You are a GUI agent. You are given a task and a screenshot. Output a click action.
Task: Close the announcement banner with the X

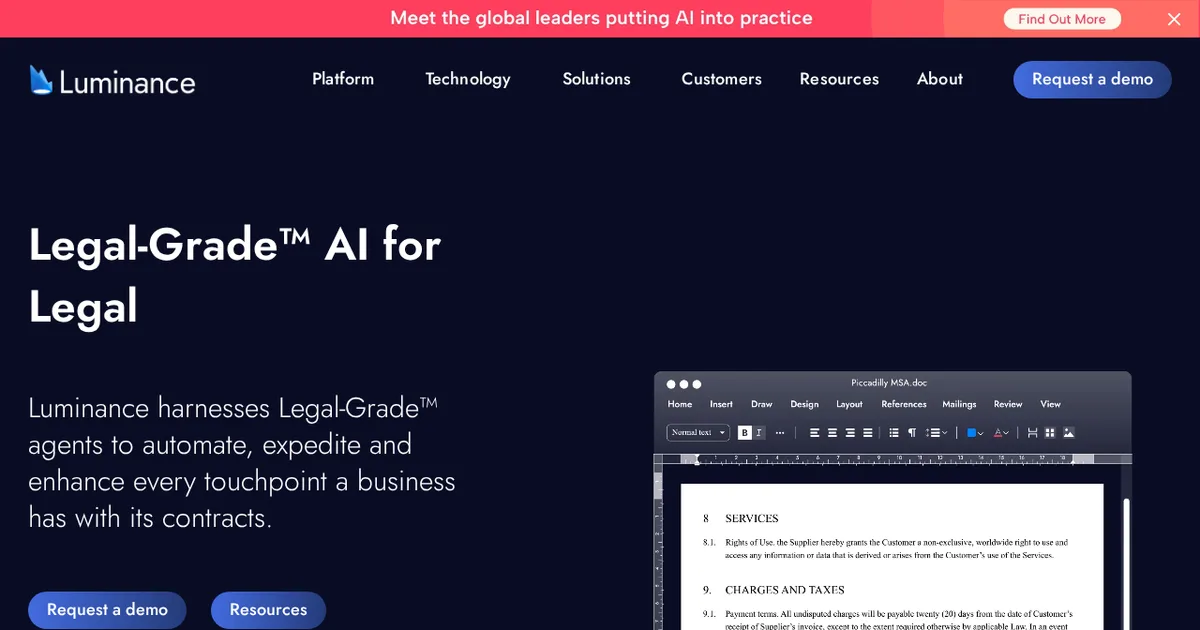pyautogui.click(x=1174, y=19)
